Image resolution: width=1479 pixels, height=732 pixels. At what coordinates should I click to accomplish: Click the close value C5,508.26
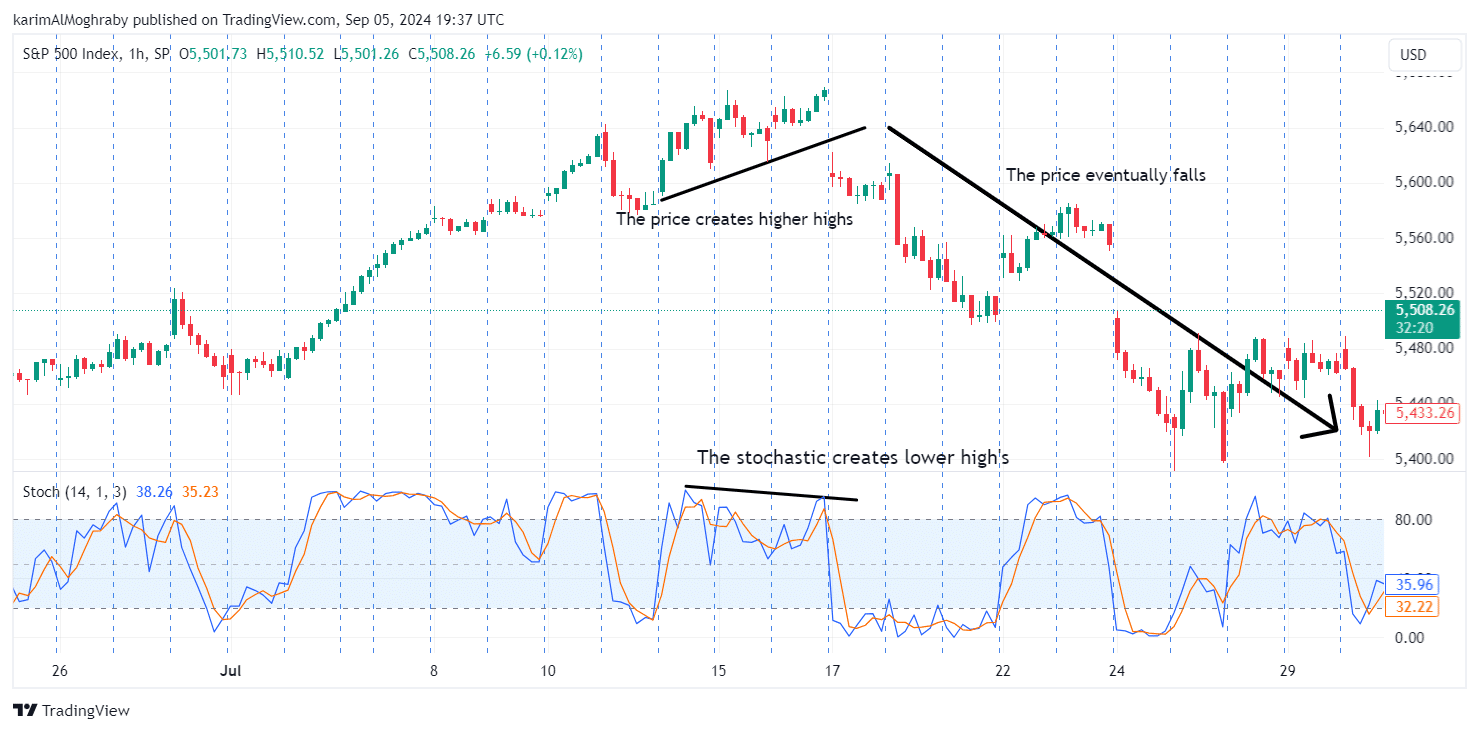[441, 54]
